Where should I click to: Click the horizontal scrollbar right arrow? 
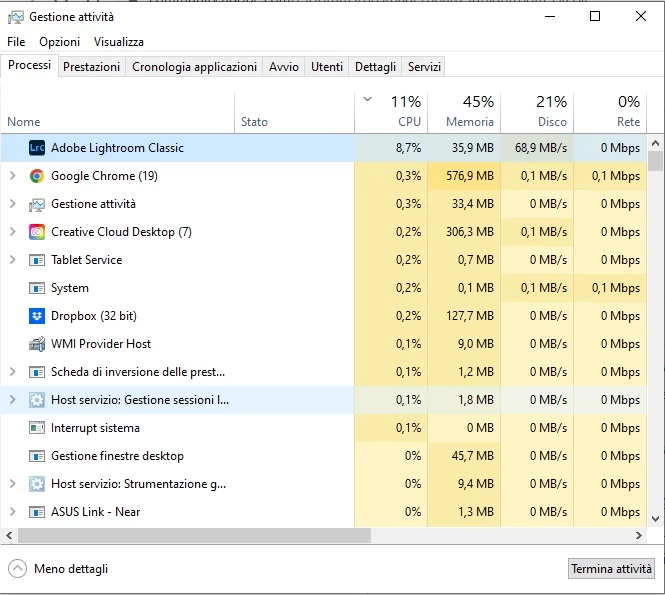coord(639,536)
